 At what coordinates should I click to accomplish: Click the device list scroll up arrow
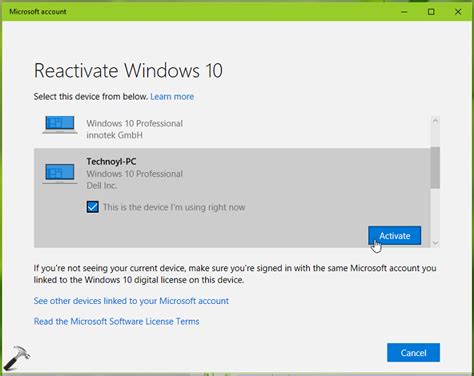coord(435,121)
